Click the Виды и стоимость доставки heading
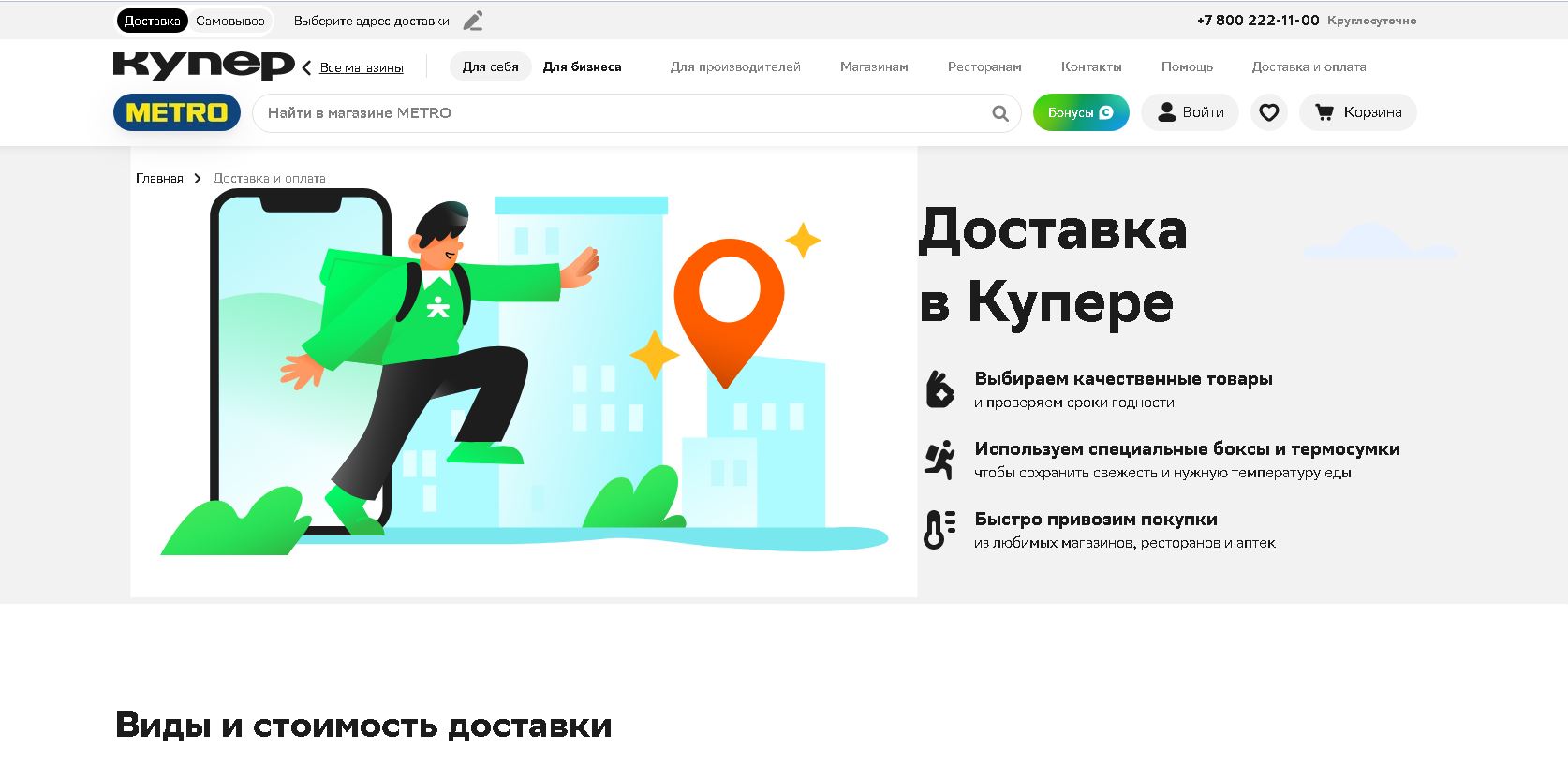 point(363,726)
